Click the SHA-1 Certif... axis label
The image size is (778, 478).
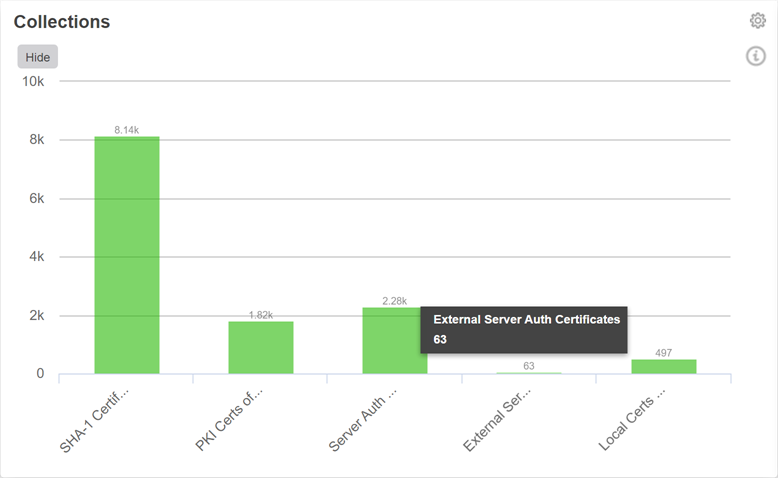point(96,418)
